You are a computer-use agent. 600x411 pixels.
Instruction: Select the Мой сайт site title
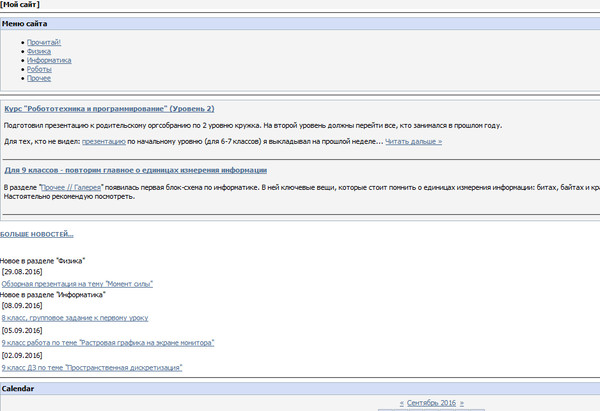pyautogui.click(x=20, y=5)
